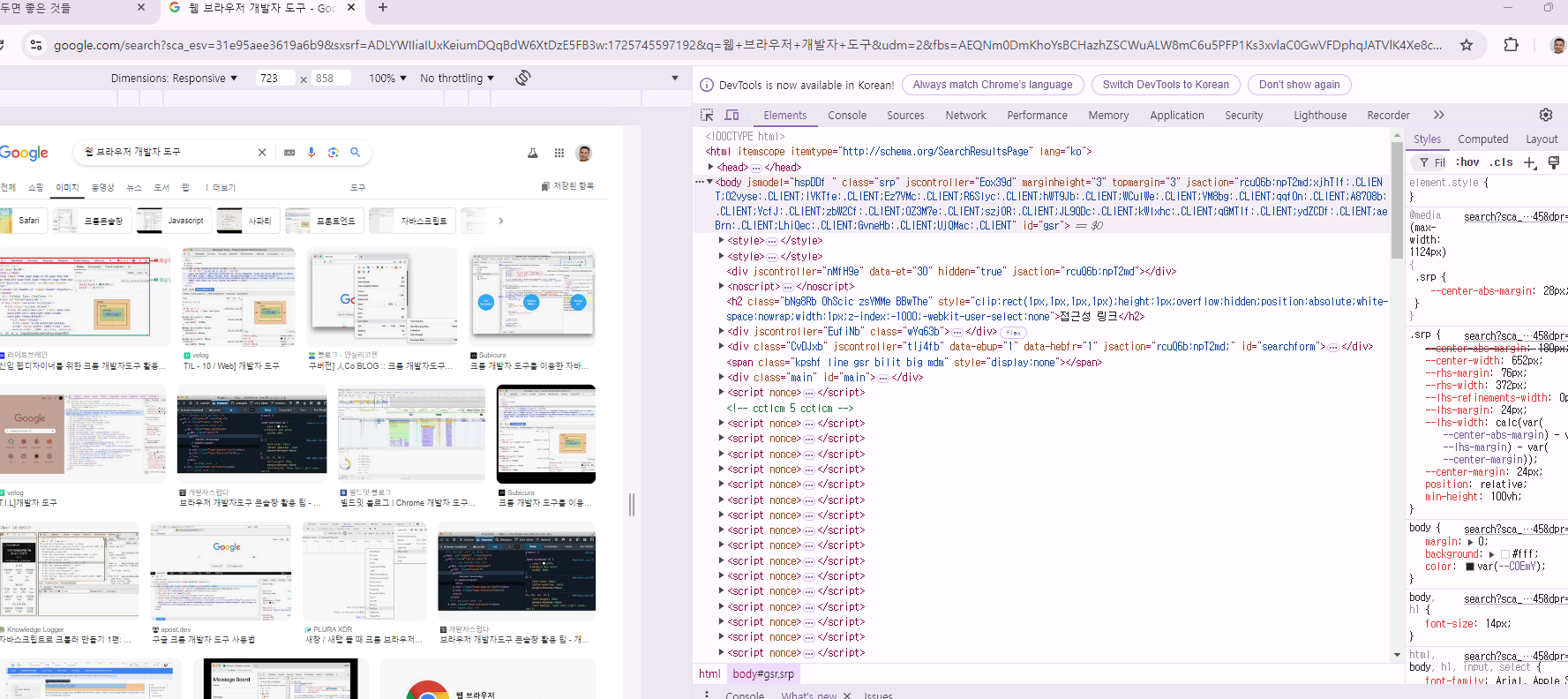Screen dimensions: 1568x699
Task: Open the Google apps grid
Action: click(x=559, y=153)
